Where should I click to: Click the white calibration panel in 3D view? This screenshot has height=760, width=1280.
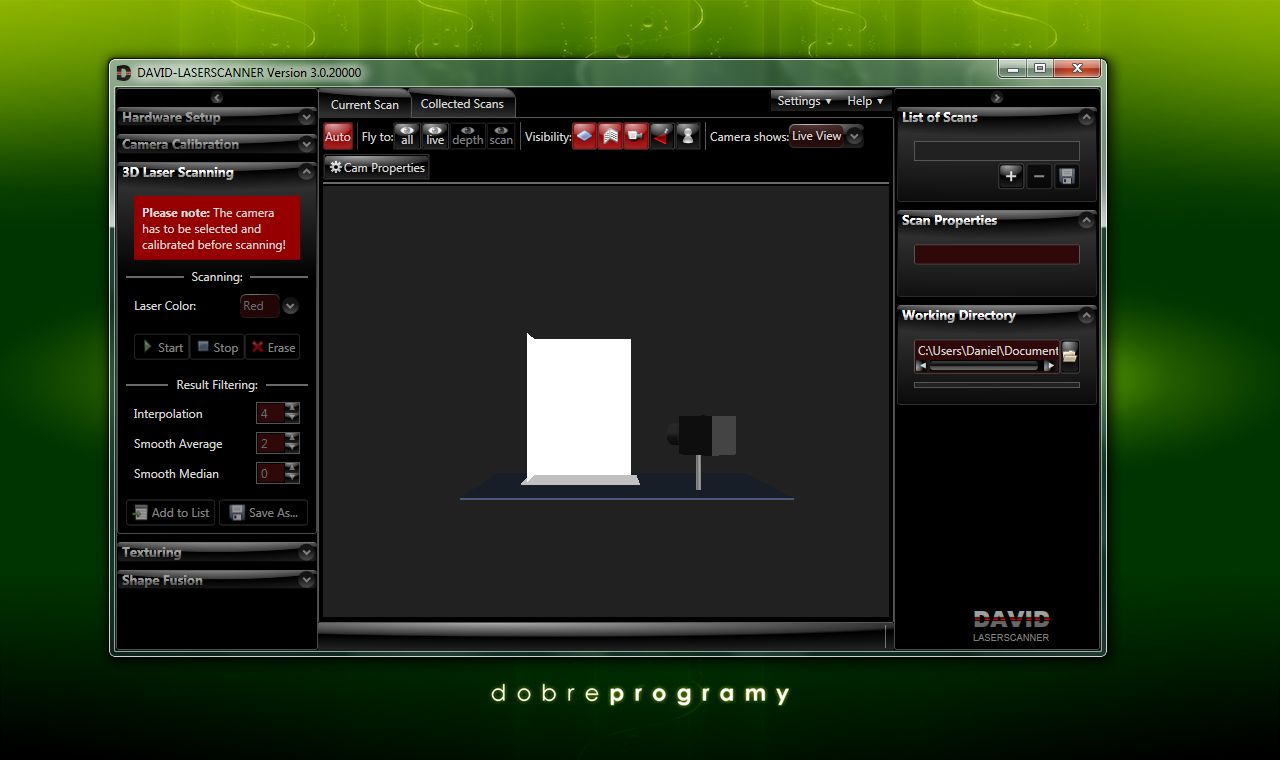579,407
